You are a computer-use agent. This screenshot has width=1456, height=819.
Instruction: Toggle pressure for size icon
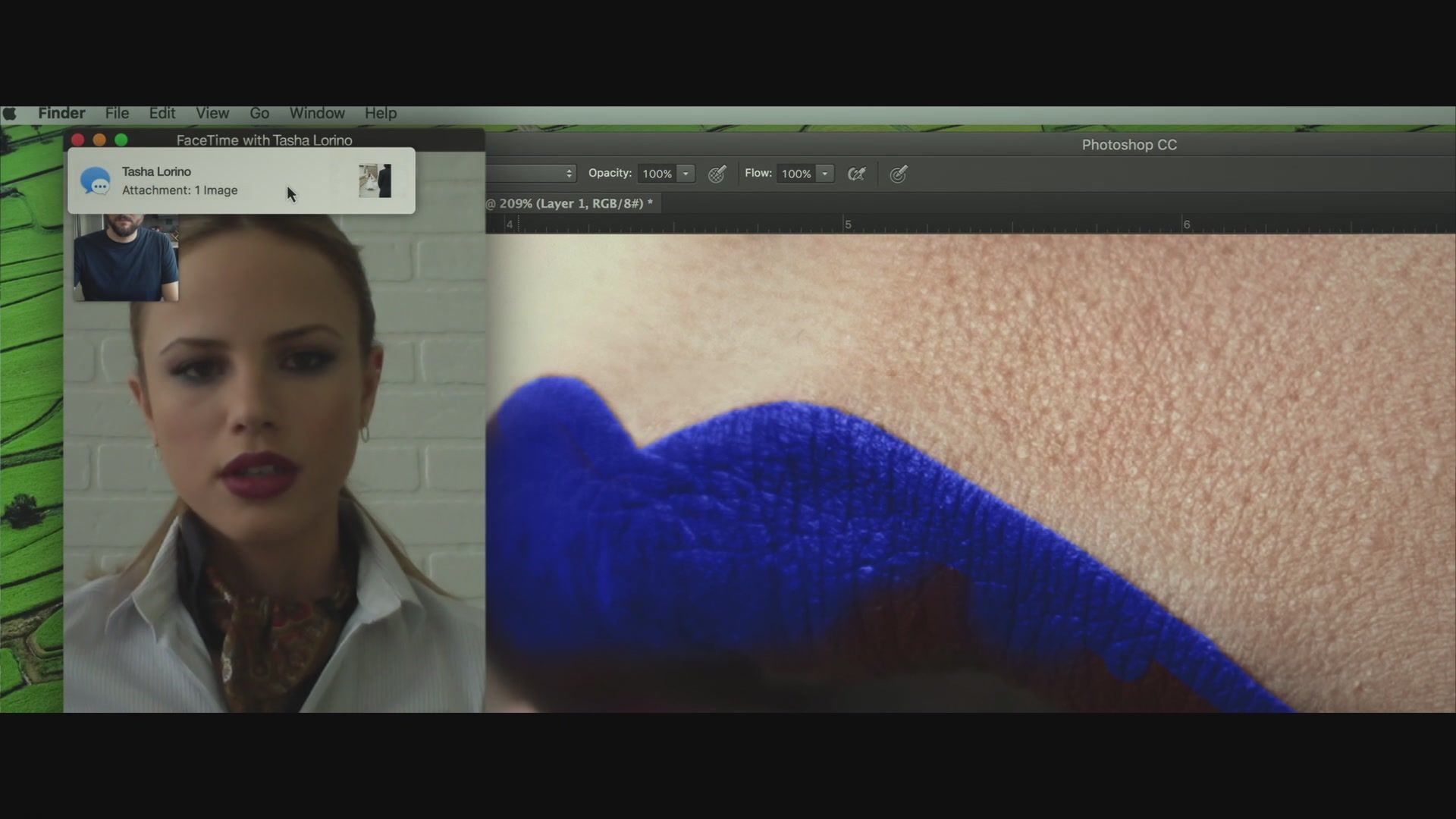tap(899, 174)
